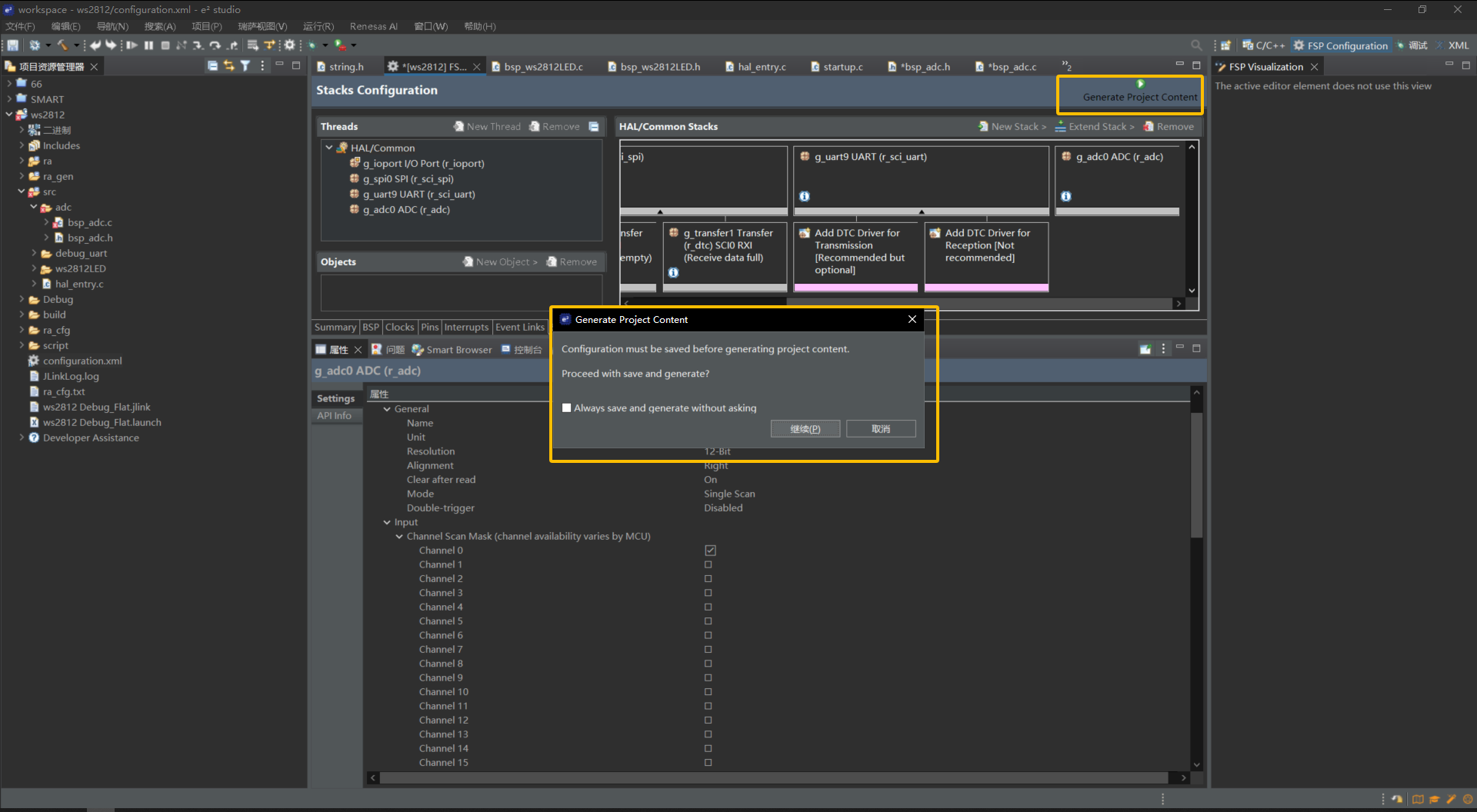Click the info icon on g_transfer1 Transfer block

673,272
